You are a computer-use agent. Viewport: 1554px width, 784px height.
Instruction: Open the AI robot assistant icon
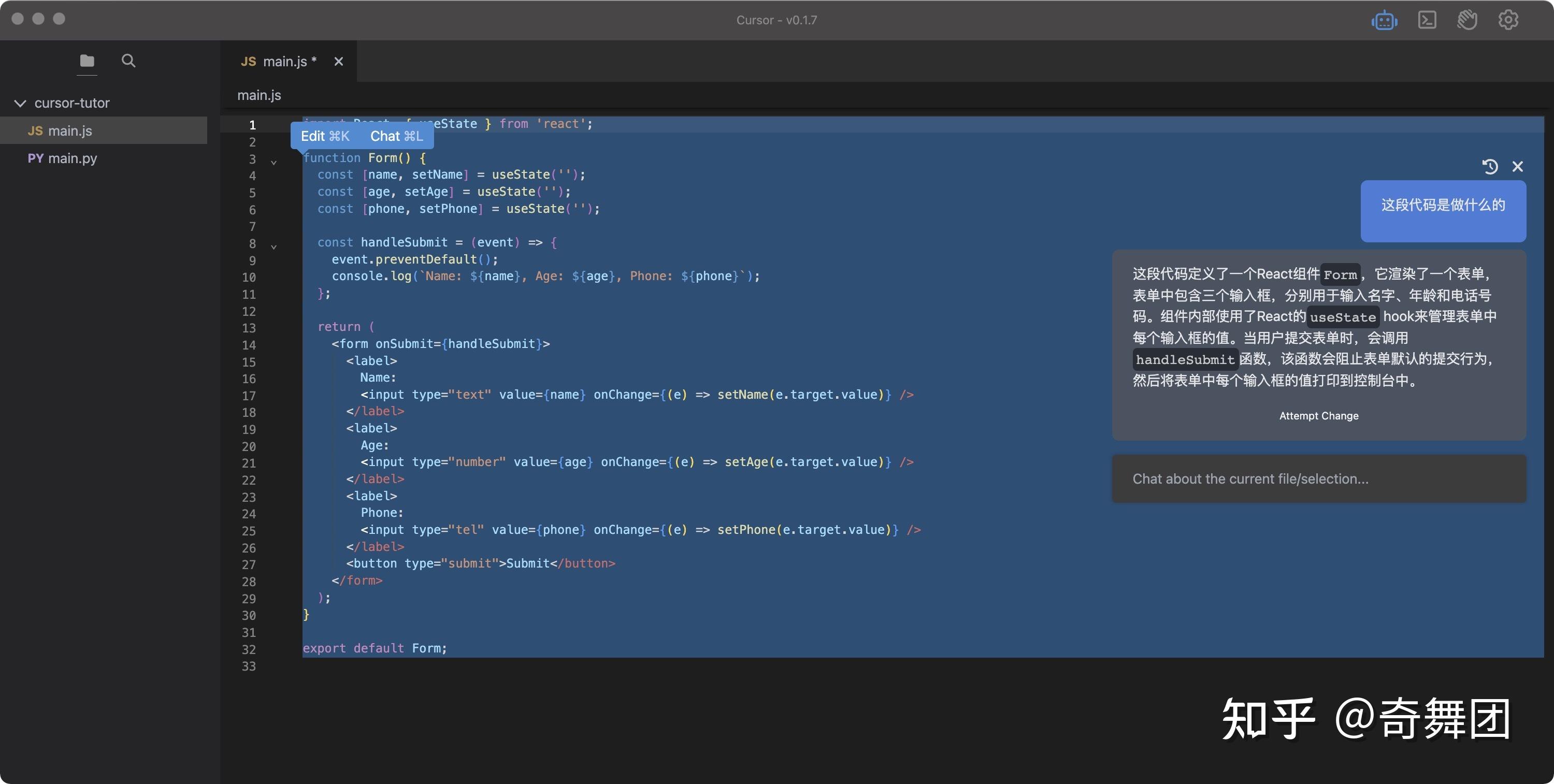click(1384, 21)
